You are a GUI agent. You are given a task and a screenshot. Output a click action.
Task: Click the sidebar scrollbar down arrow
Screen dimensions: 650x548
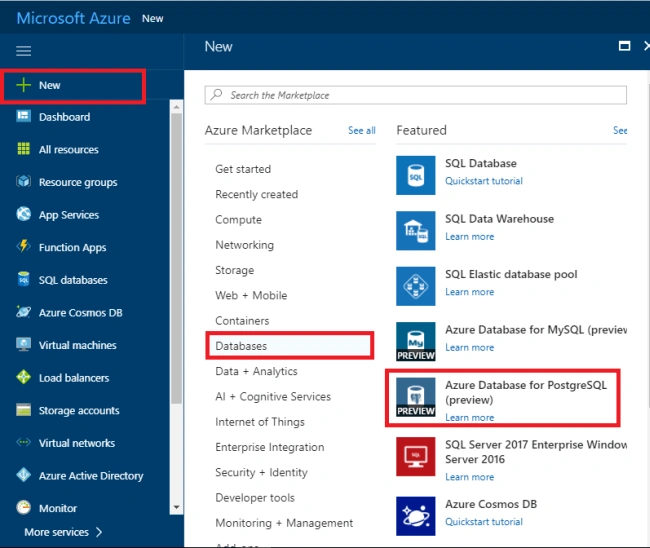[177, 507]
